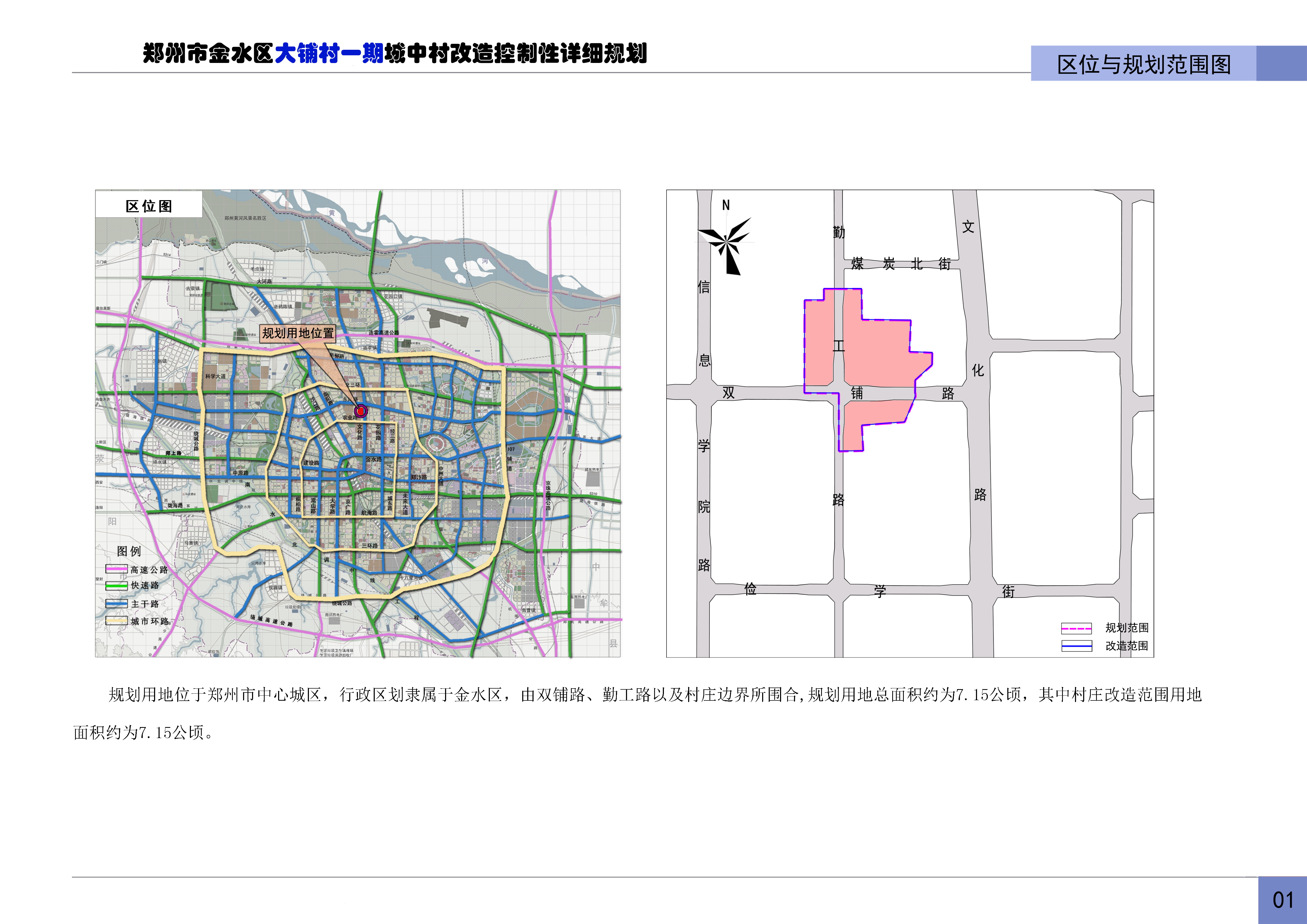This screenshot has width=1307, height=924.
Task: Click the 铺 character on 双铺路
Action: [x=857, y=393]
